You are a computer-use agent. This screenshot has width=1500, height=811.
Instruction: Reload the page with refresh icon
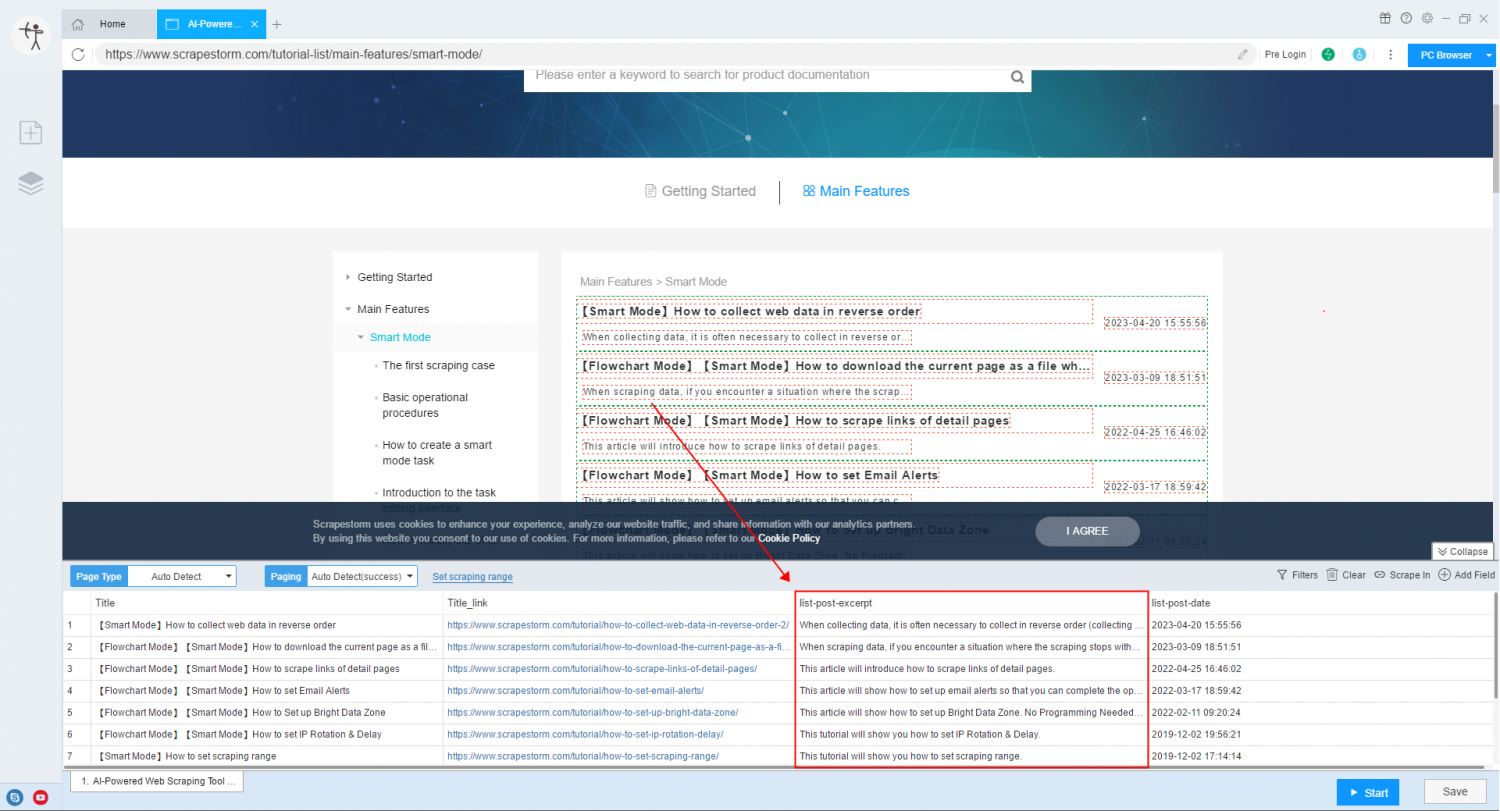pyautogui.click(x=80, y=54)
